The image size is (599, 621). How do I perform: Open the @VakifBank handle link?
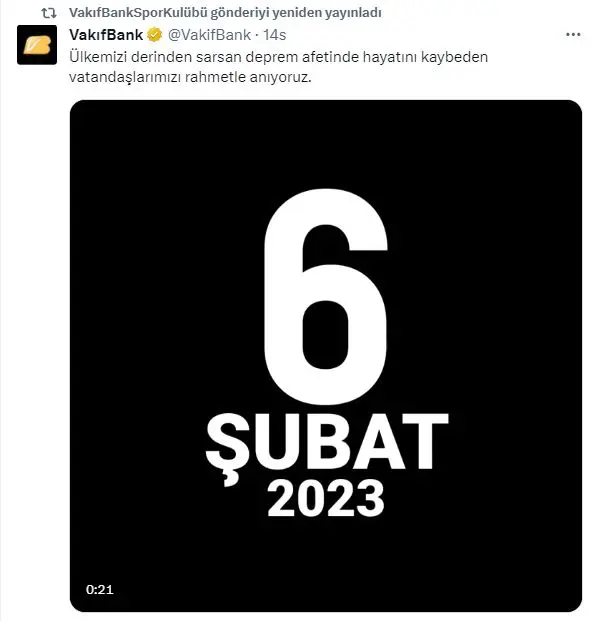(x=209, y=35)
